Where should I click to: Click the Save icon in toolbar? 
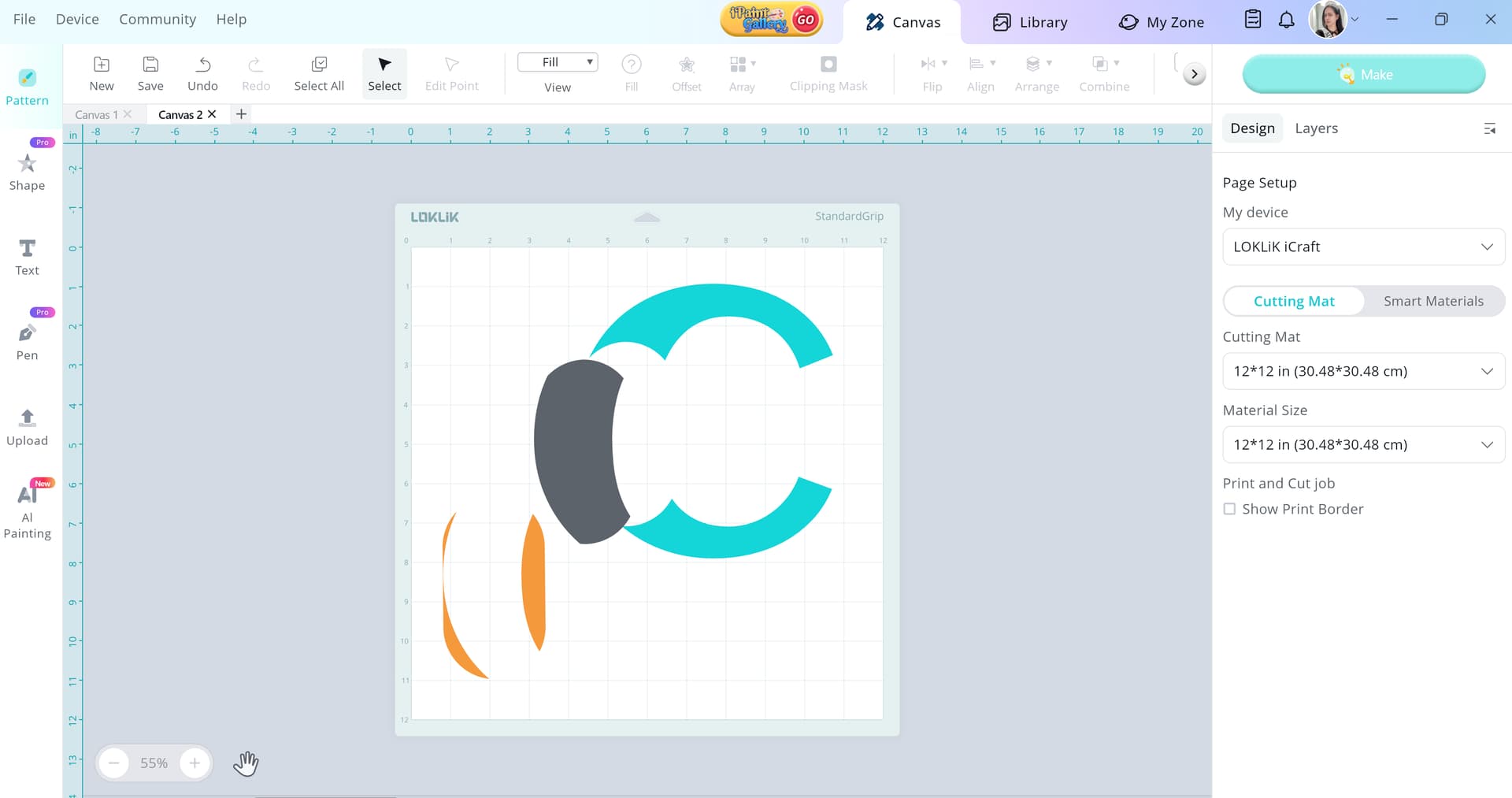click(150, 73)
